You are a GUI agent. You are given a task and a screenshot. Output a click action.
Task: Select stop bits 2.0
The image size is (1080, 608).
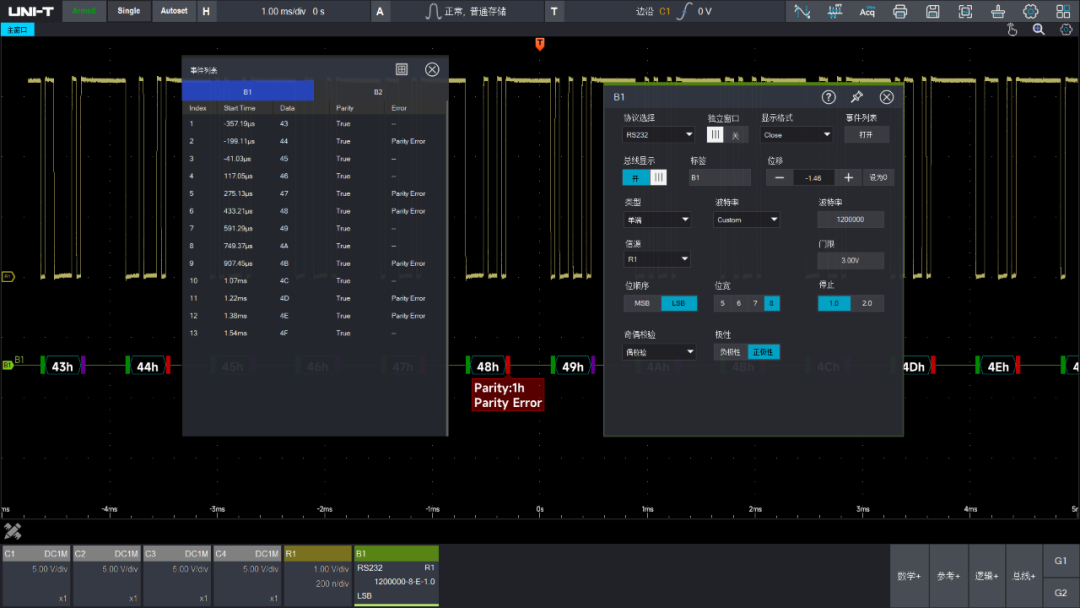pos(866,303)
